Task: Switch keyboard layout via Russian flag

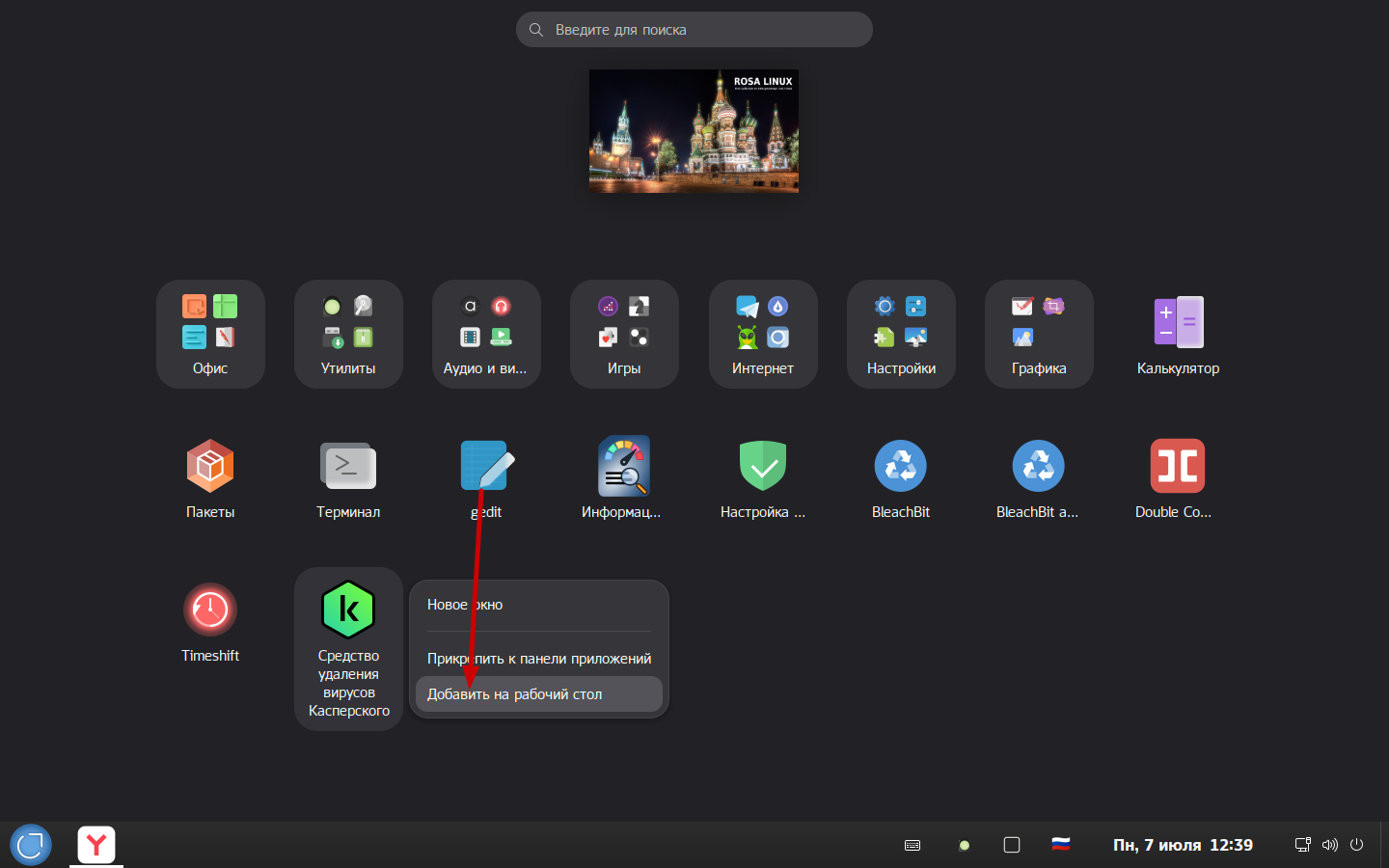Action: pyautogui.click(x=1061, y=845)
